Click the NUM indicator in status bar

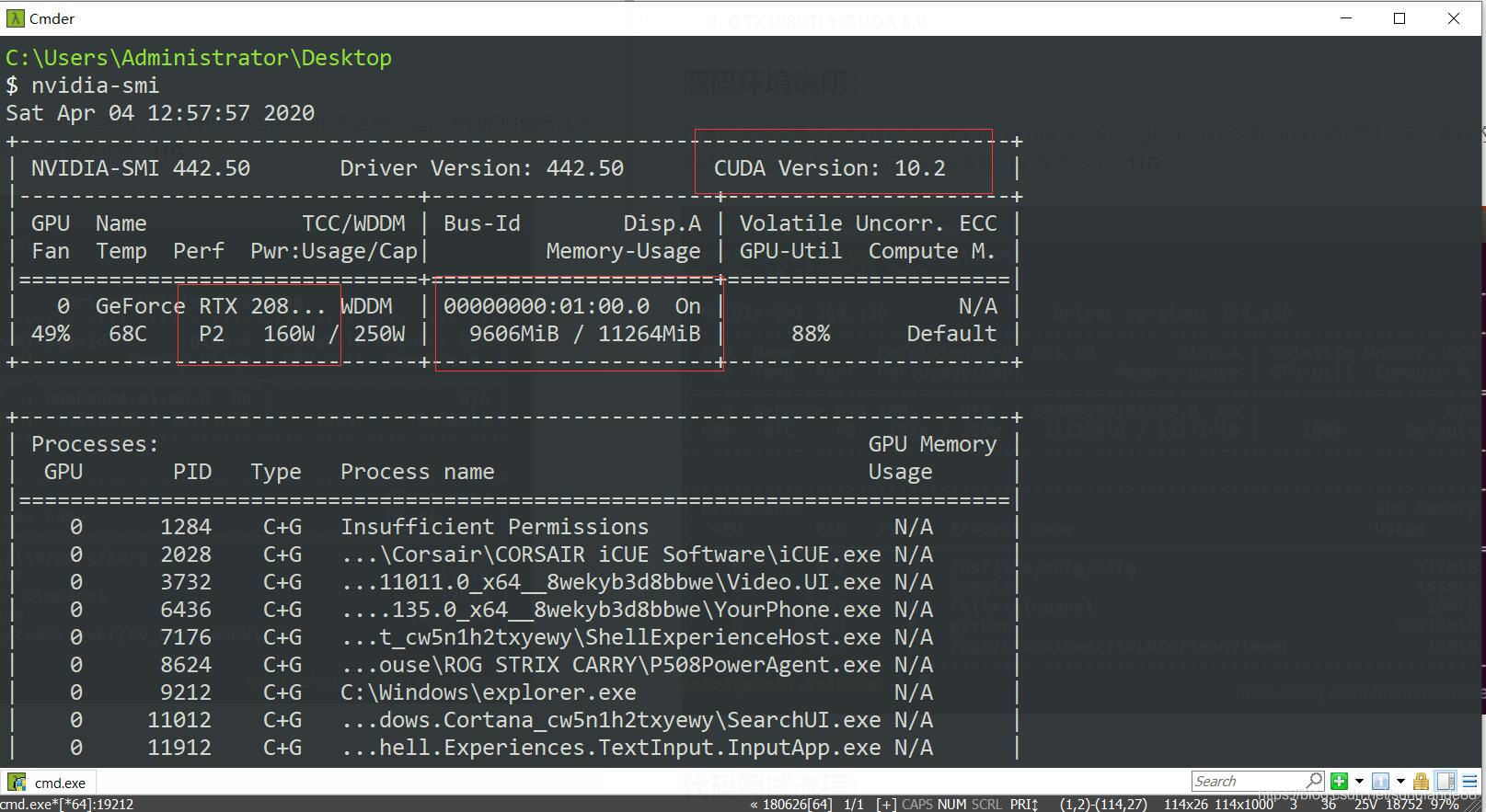[x=951, y=804]
